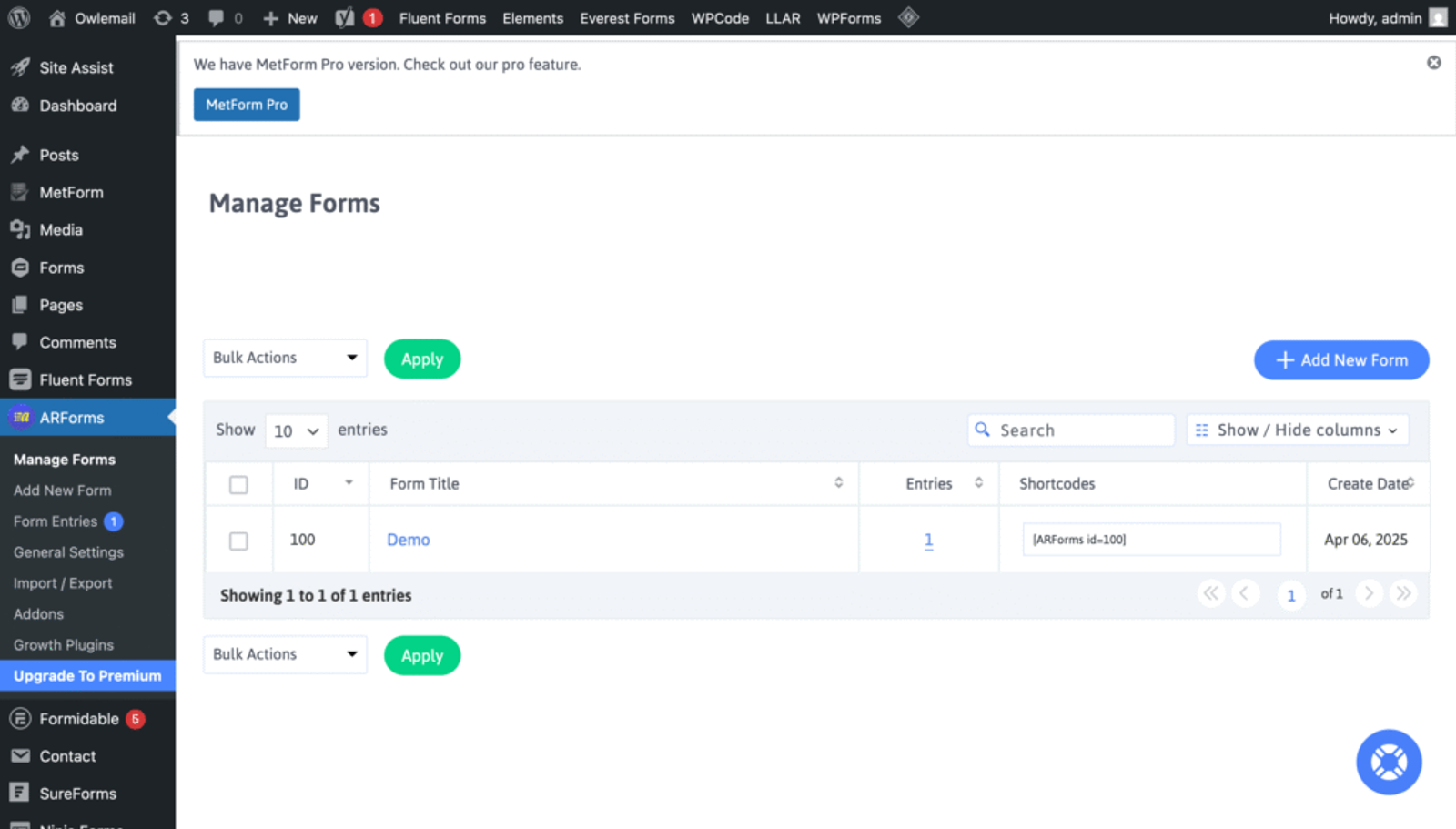
Task: Click the Contact envelope icon
Action: pyautogui.click(x=20, y=756)
